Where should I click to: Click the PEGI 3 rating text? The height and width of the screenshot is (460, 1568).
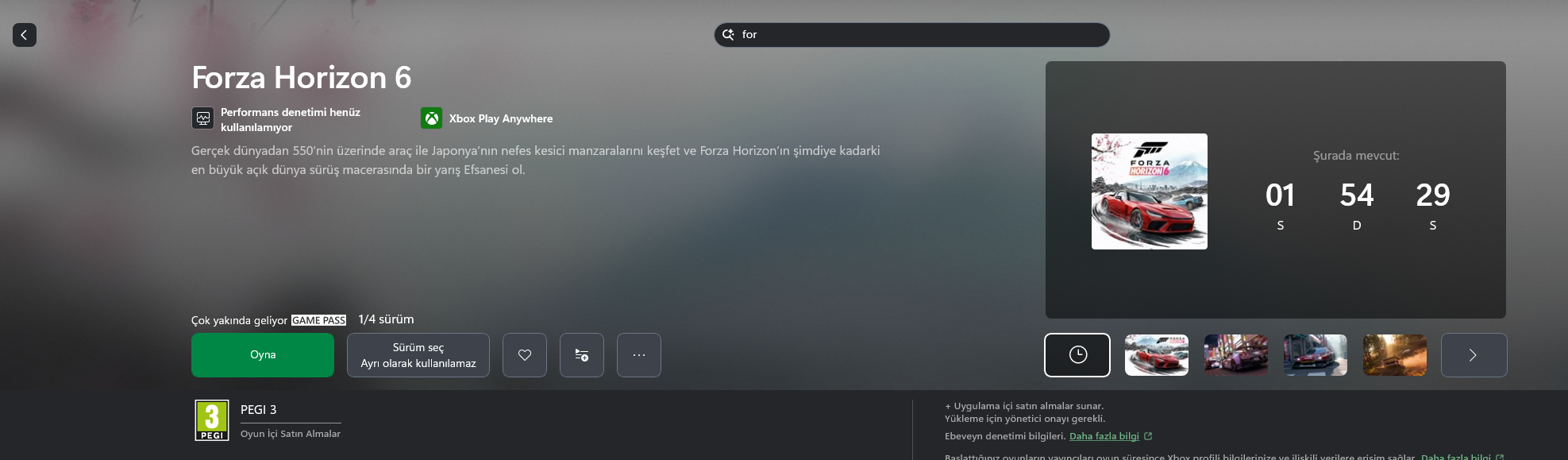coord(259,410)
